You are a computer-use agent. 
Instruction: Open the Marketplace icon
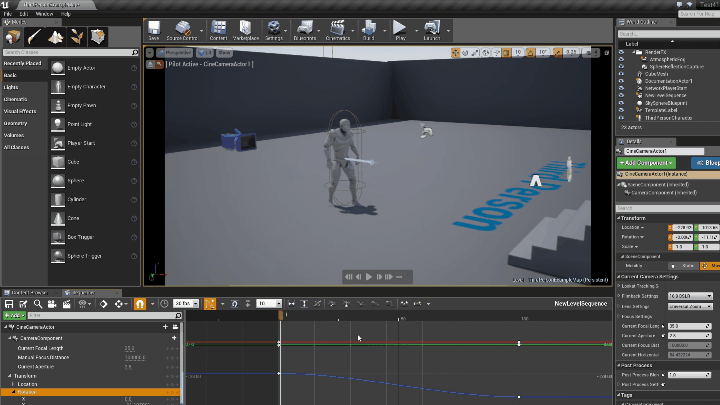point(246,30)
